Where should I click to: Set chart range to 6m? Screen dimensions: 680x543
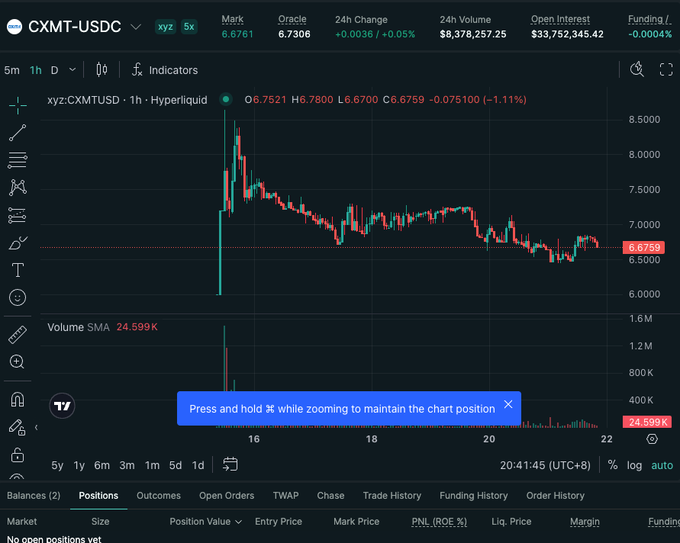[102, 465]
